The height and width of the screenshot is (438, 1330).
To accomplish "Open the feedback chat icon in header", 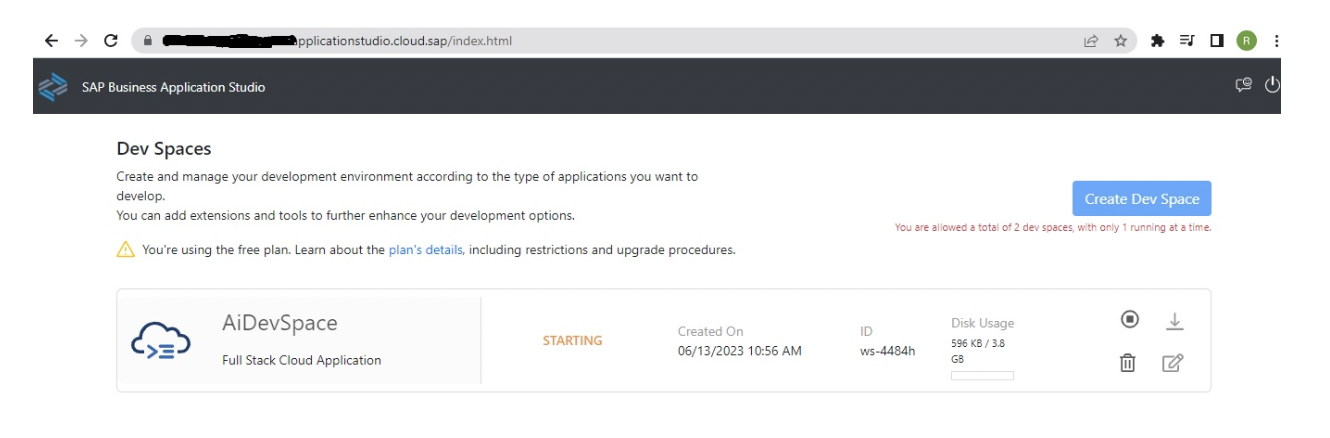I will pyautogui.click(x=1243, y=86).
